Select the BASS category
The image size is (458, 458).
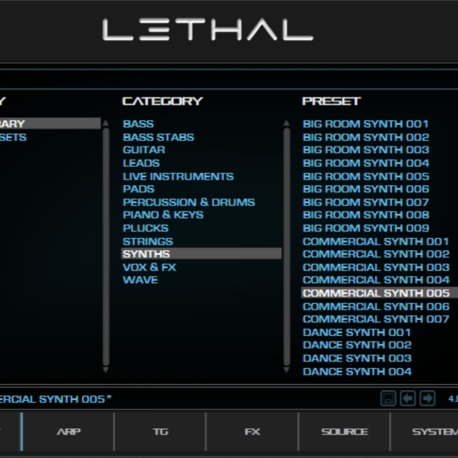(138, 124)
